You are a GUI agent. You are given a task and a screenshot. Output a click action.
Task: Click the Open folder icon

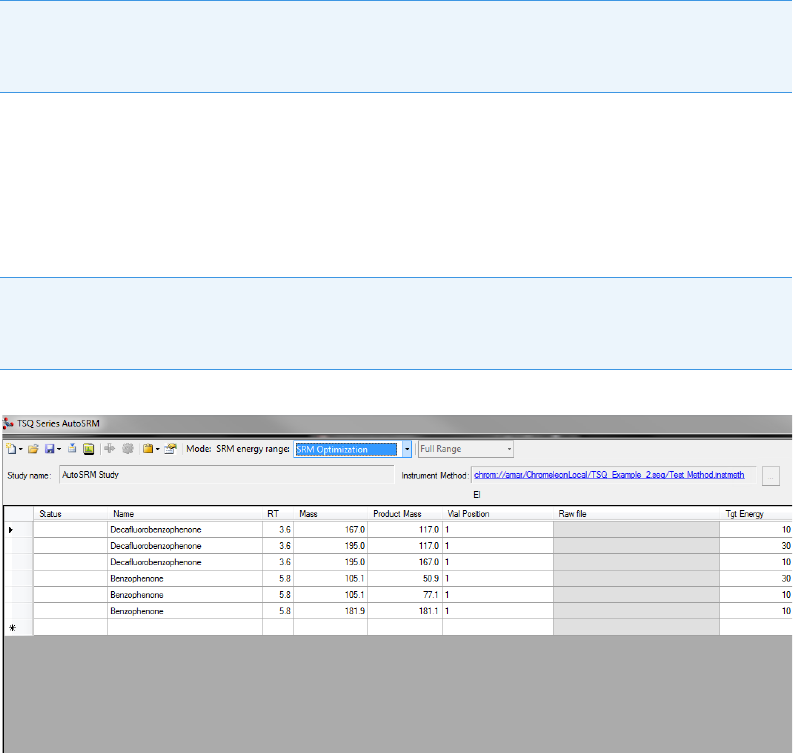(x=33, y=449)
